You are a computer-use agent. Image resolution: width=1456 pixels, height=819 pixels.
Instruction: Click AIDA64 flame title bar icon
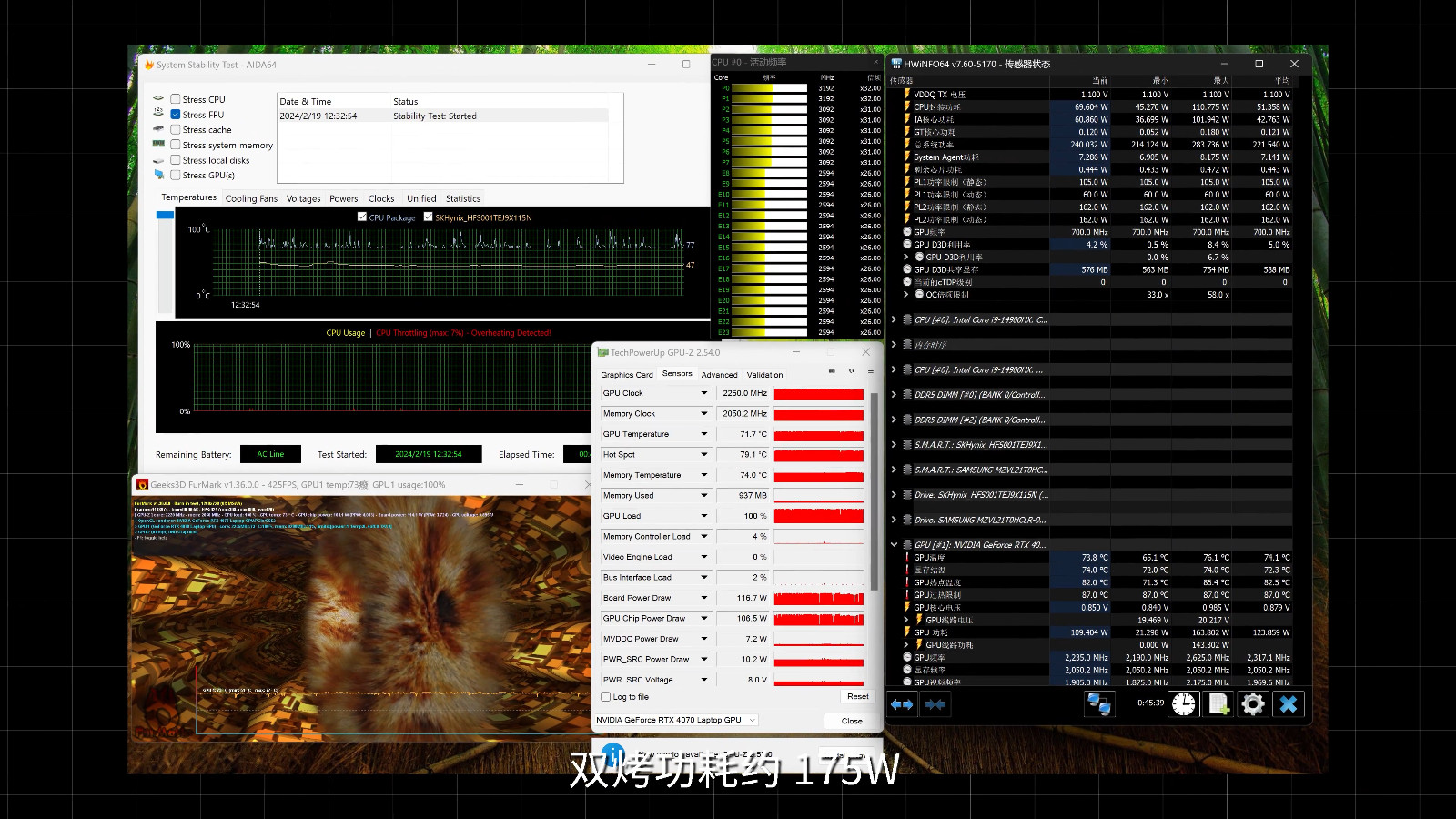pyautogui.click(x=149, y=65)
